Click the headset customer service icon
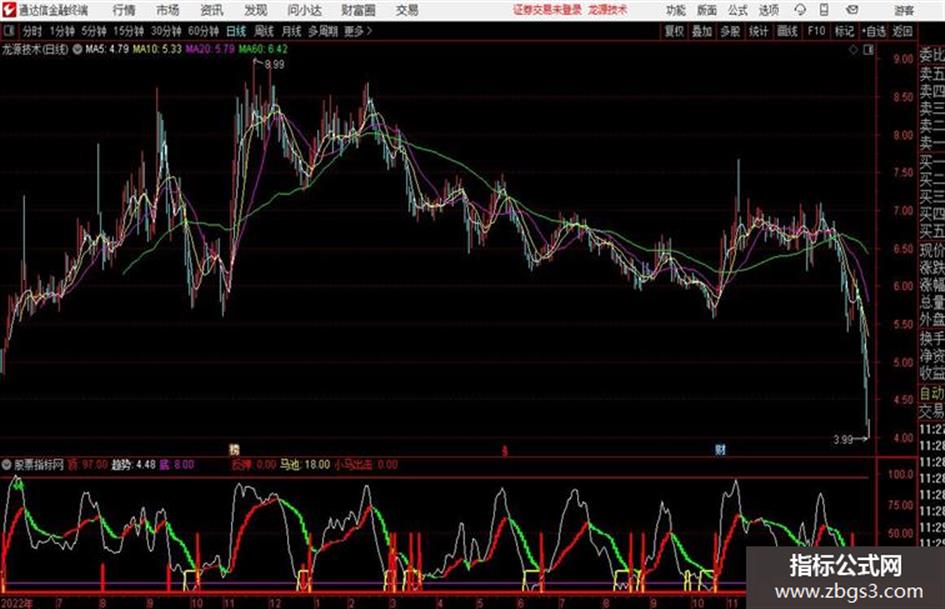Viewport: 945px width, 609px height. (800, 10)
